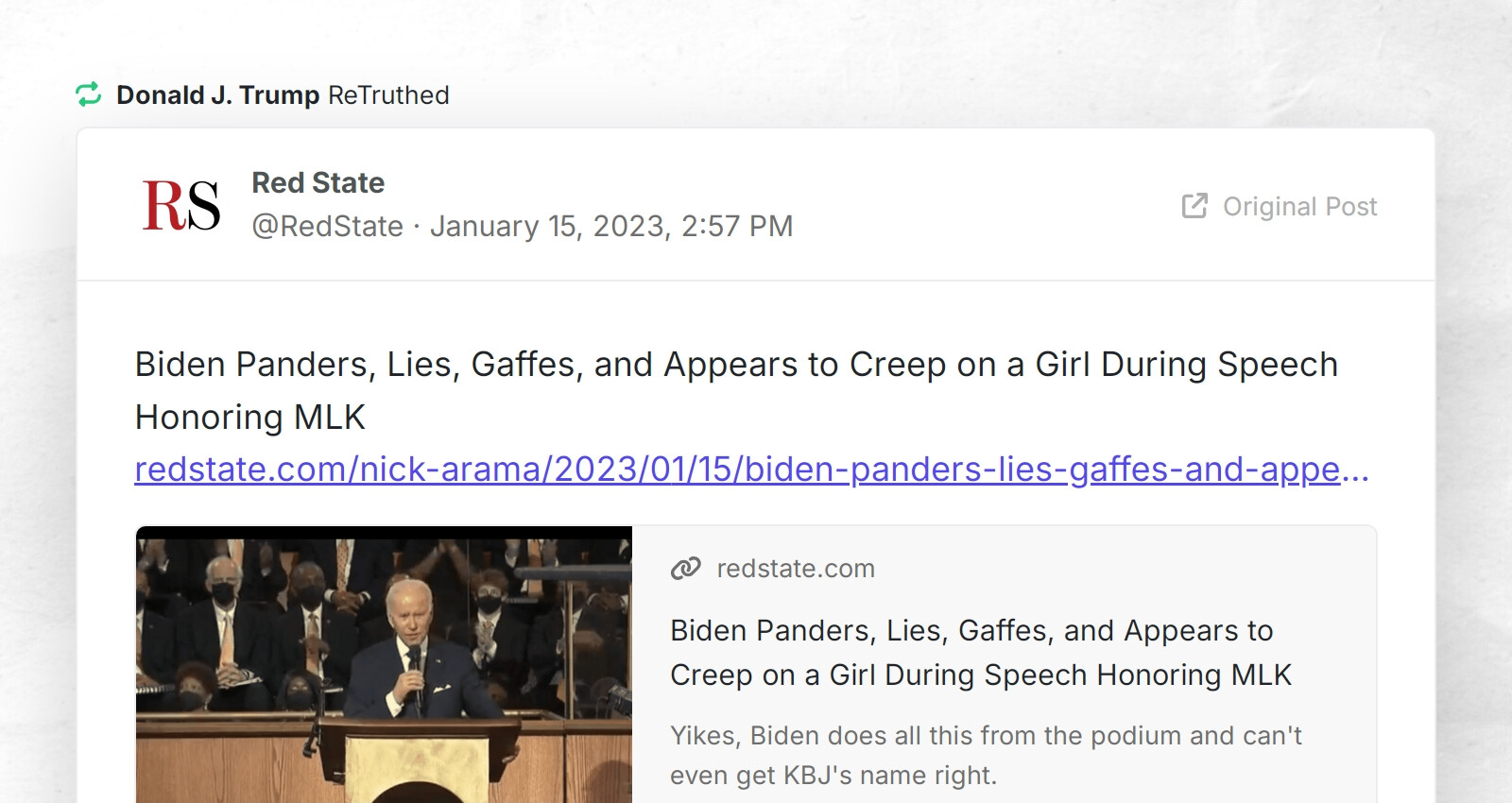Select the Red State display name
This screenshot has width=1512, height=803.
pos(317,182)
